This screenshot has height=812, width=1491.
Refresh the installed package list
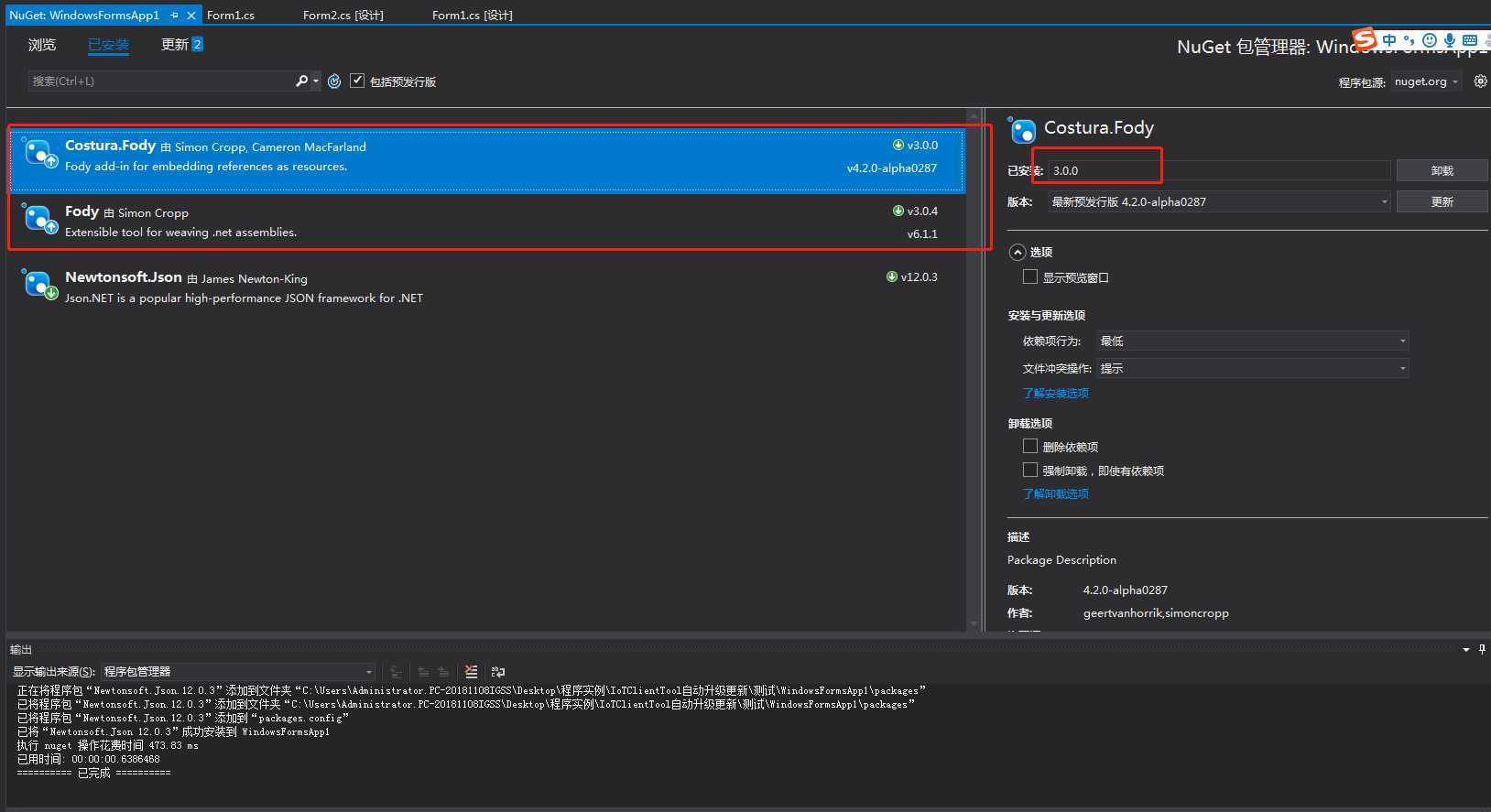pyautogui.click(x=334, y=81)
